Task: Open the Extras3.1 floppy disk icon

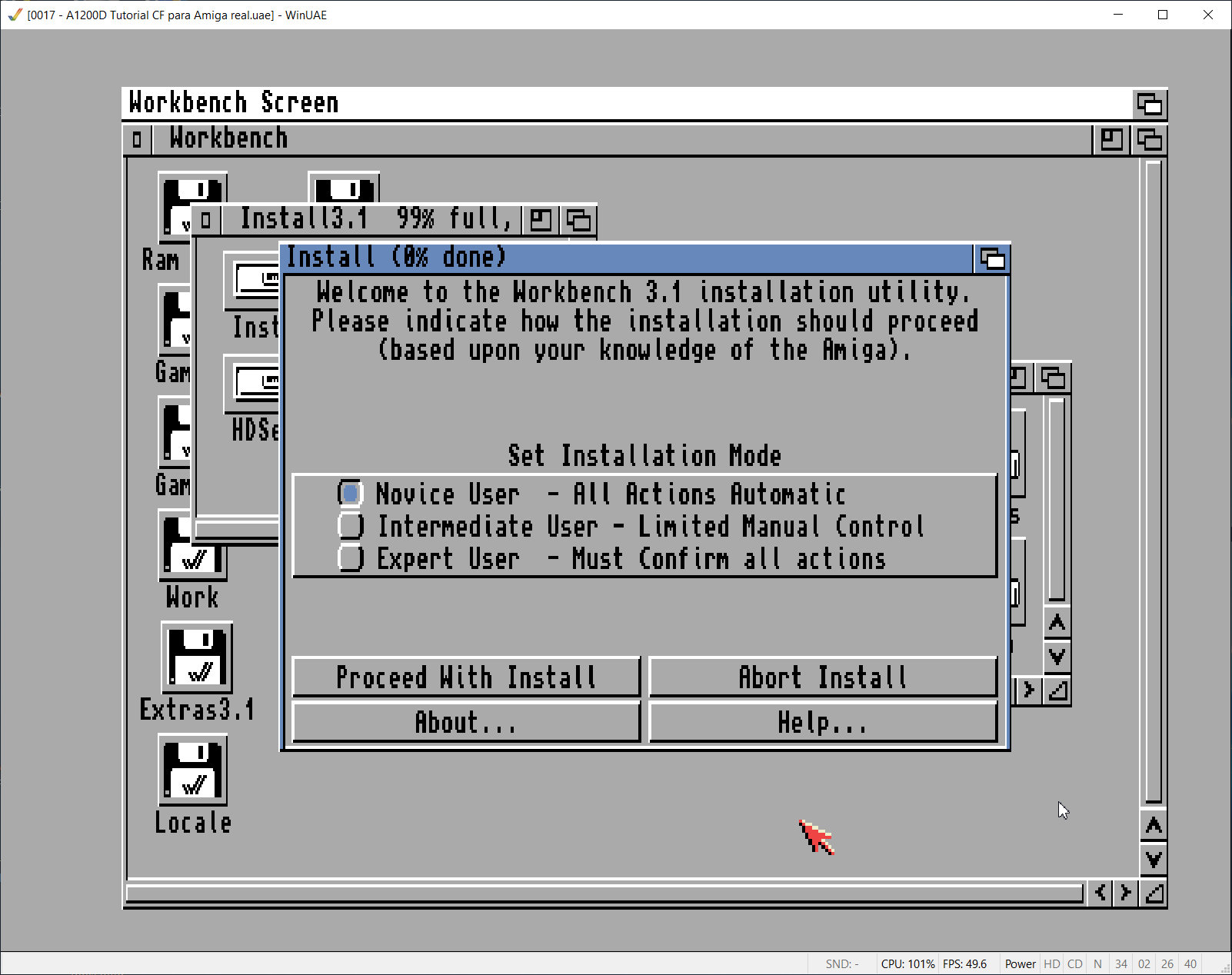Action: [x=197, y=658]
